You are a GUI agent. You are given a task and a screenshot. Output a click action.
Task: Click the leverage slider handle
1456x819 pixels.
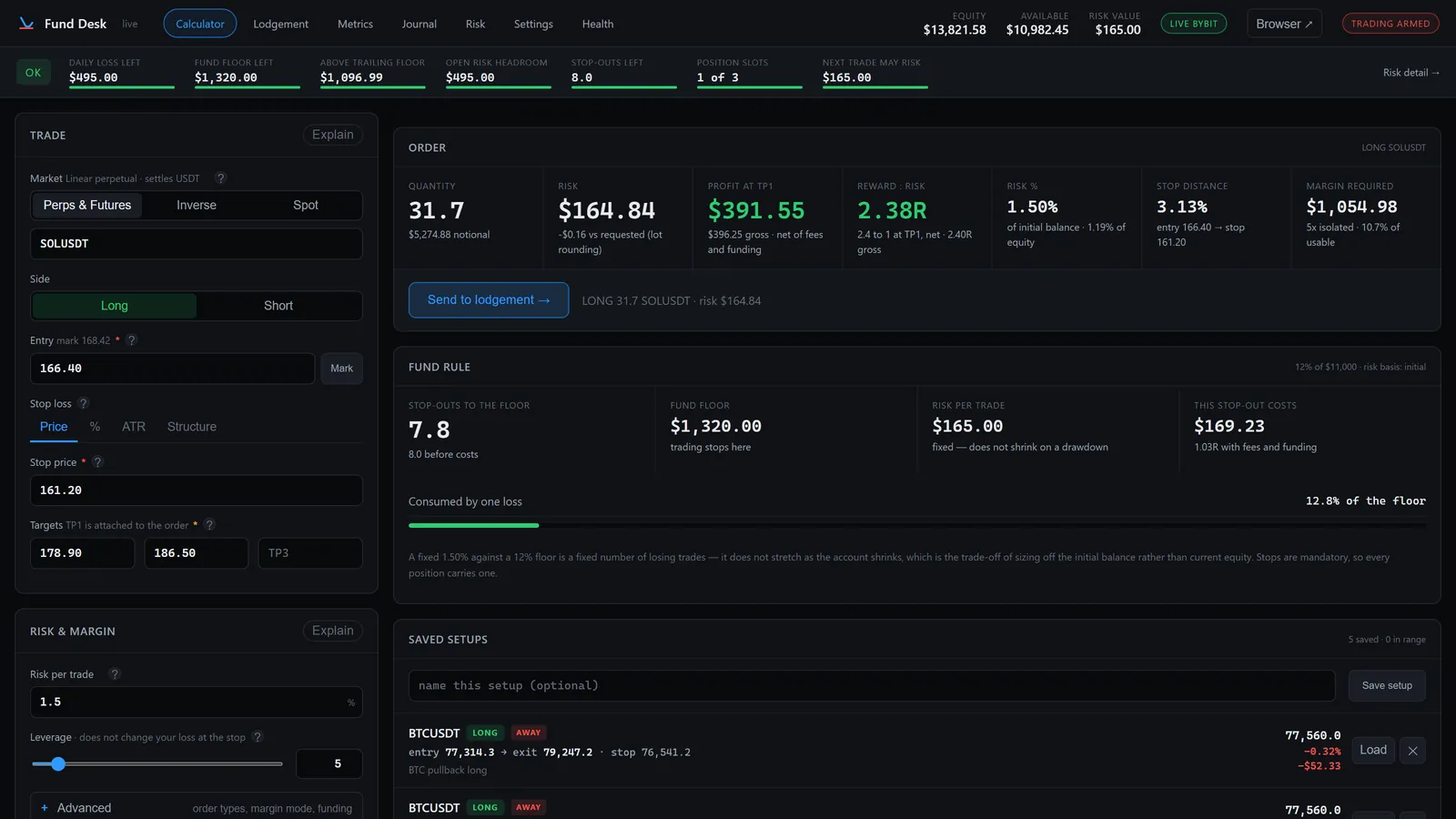pyautogui.click(x=58, y=764)
